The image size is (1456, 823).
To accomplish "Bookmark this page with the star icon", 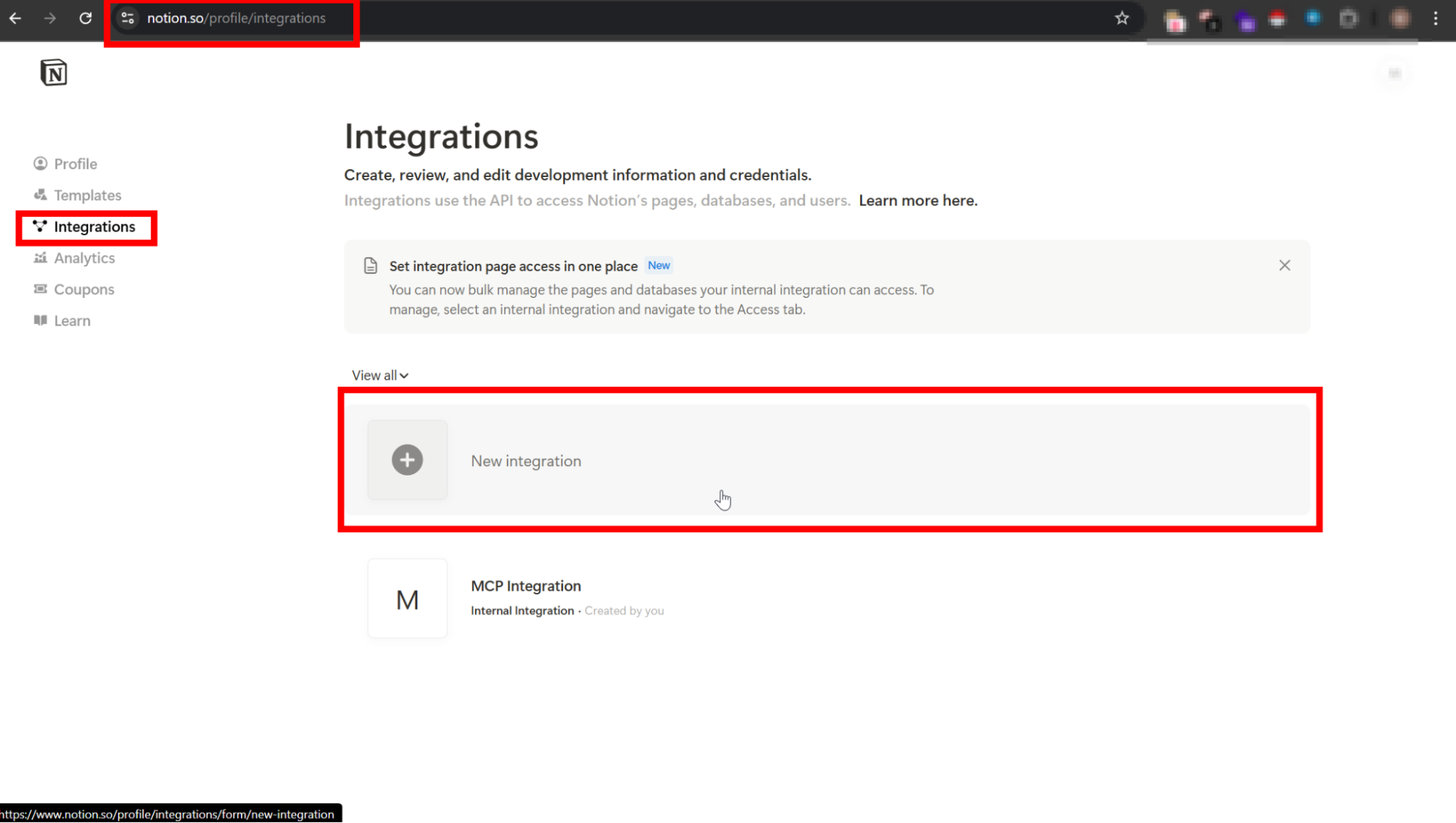I will click(x=1122, y=18).
